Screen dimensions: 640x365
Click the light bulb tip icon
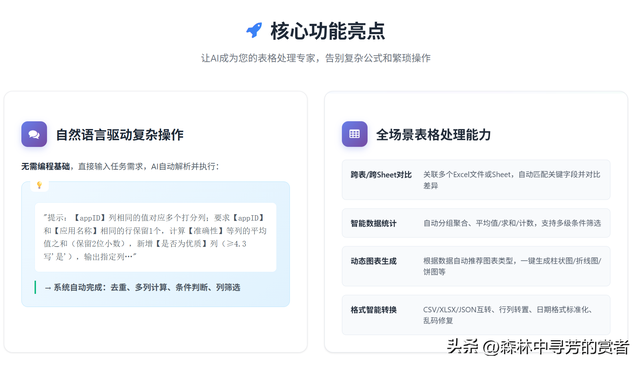[x=39, y=185]
